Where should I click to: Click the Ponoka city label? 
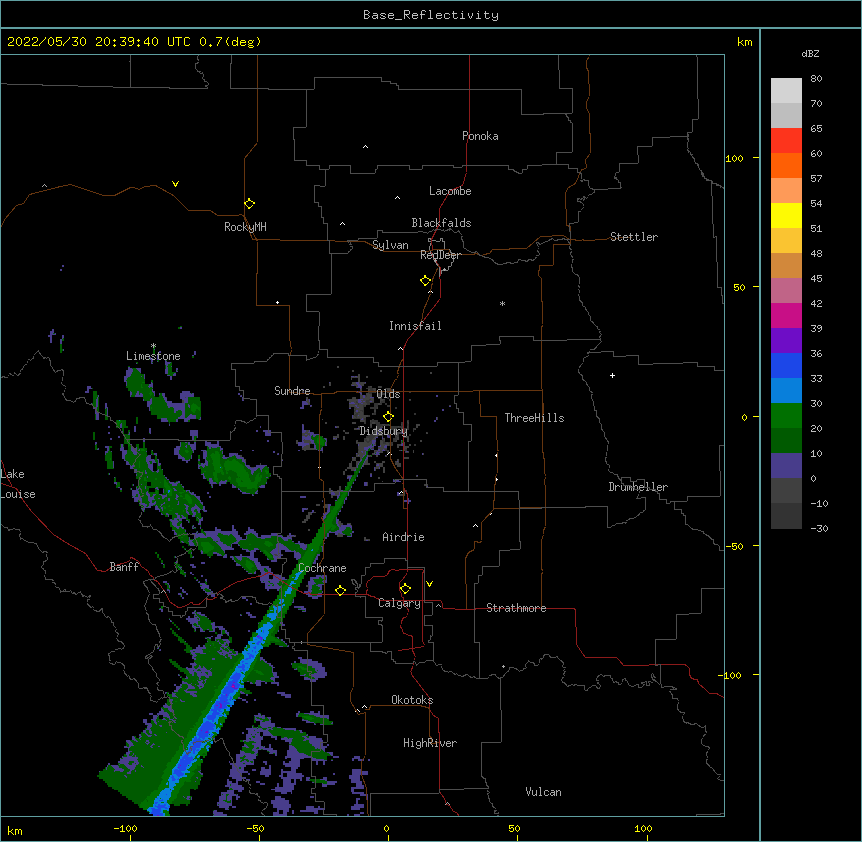click(480, 136)
